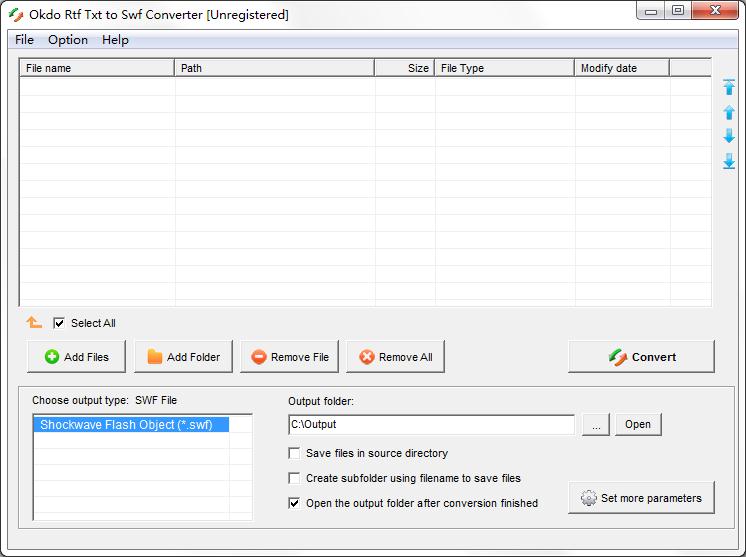Enable Create subfolder using filename option

point(294,478)
